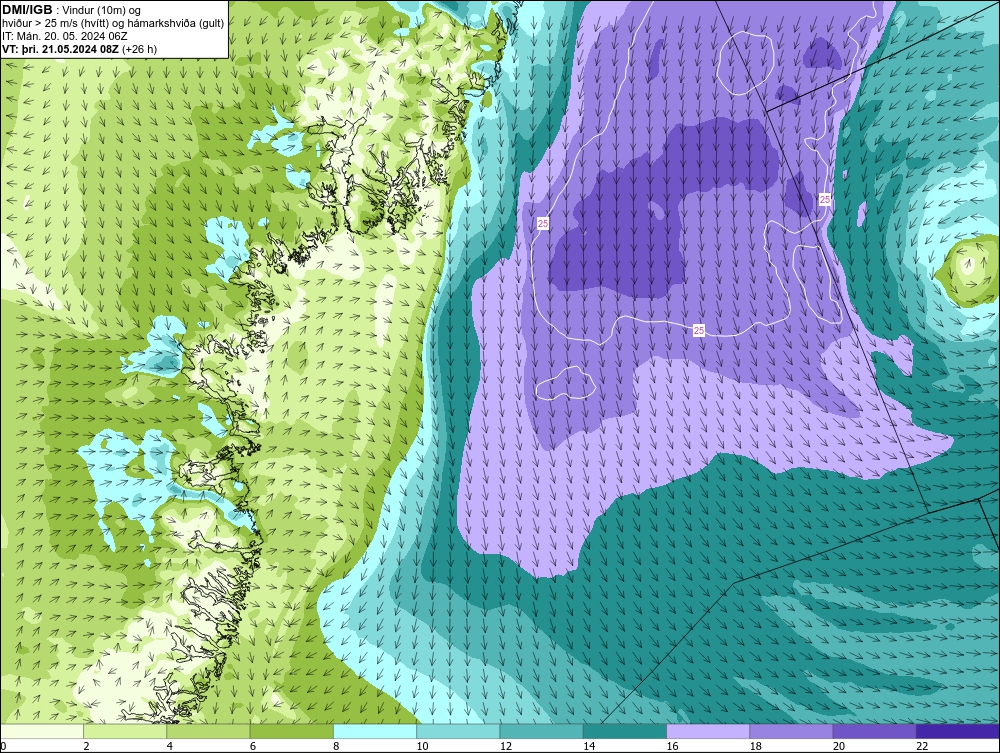Click the initial time 'IT: Mán. 20. 05. 2024 06Z'
The width and height of the screenshot is (1000, 753).
(x=64, y=36)
